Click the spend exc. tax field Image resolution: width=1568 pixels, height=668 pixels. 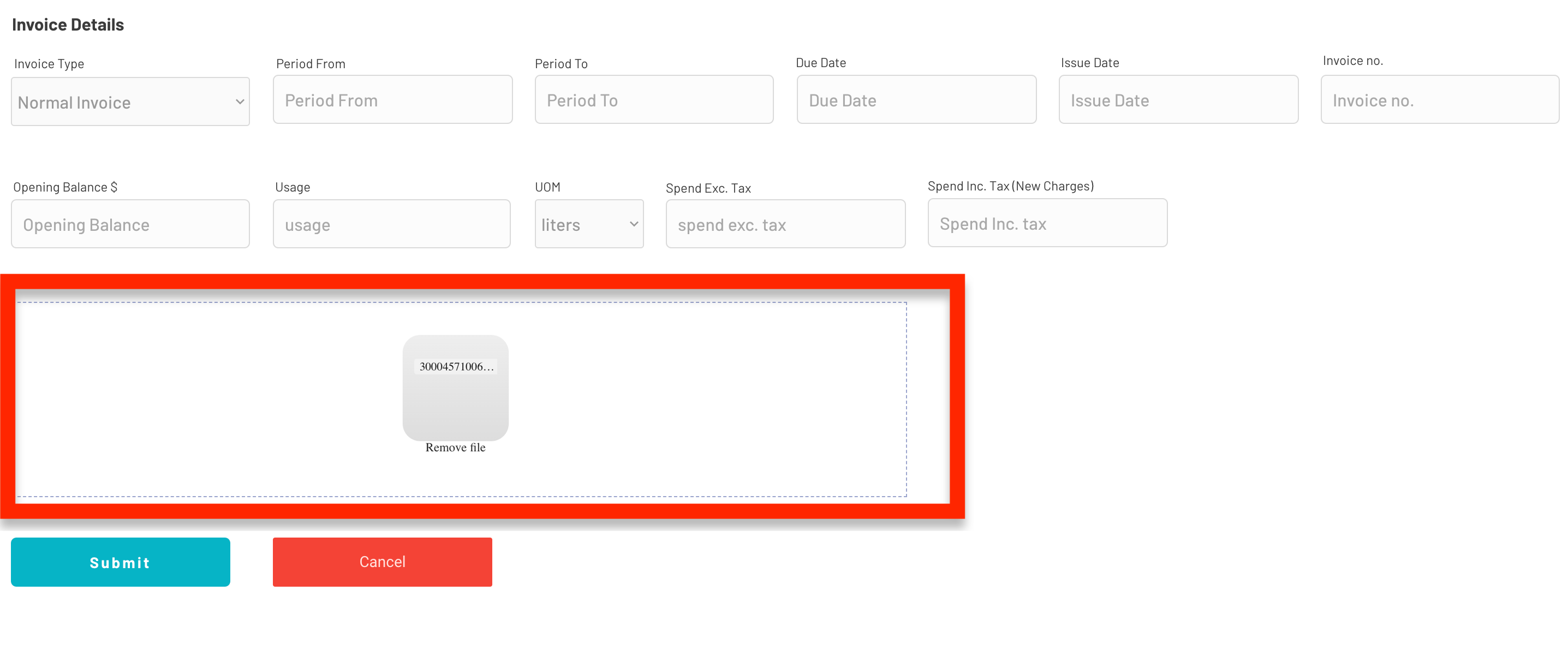click(x=785, y=224)
